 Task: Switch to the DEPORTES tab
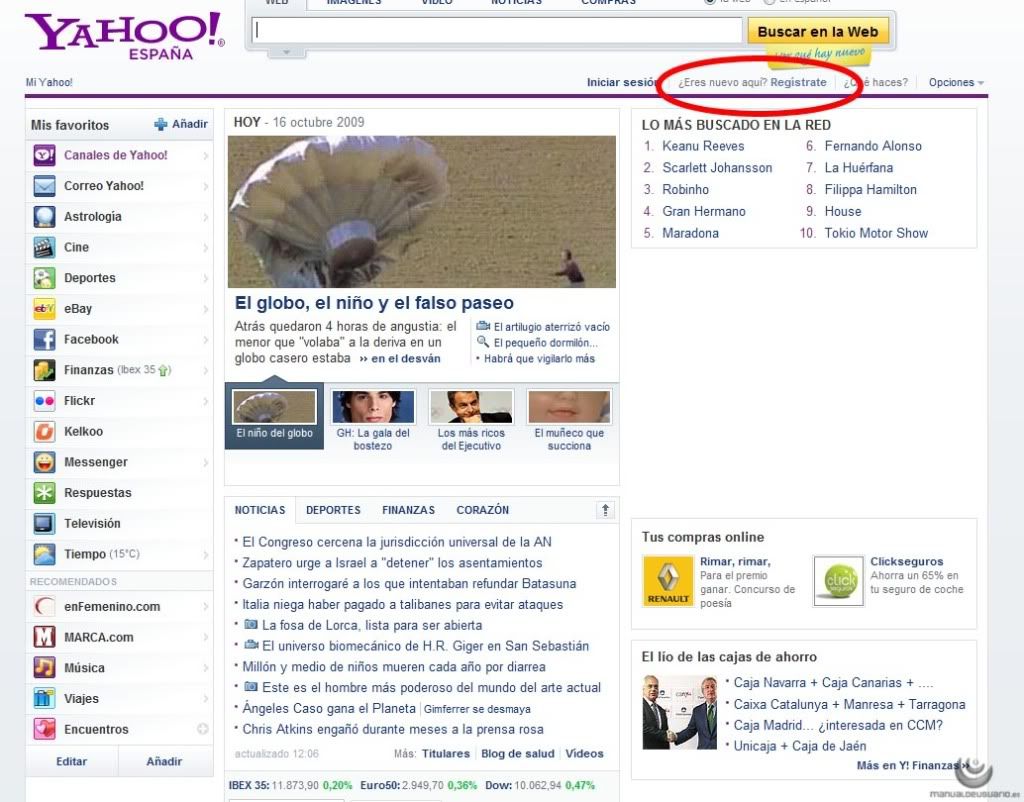coord(333,510)
